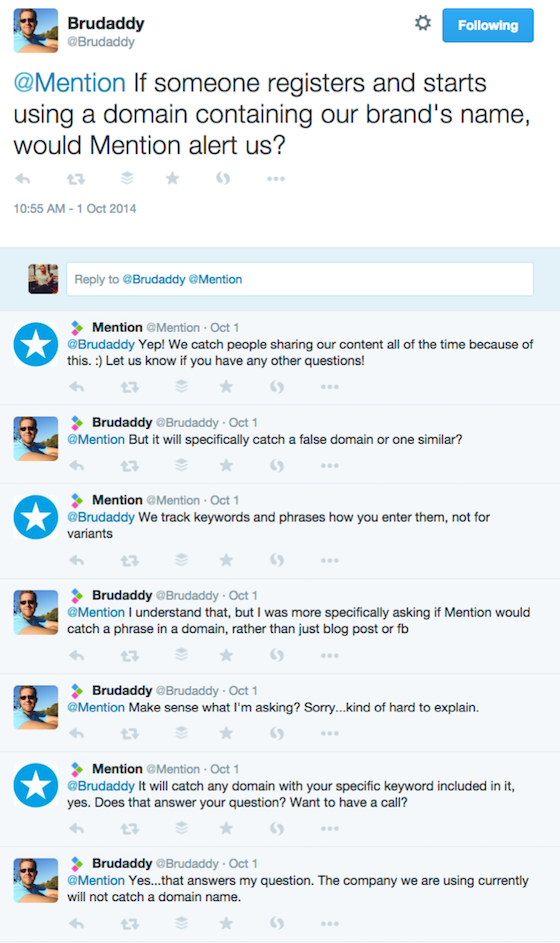Screen dimensions: 560x943
Task: Click the swirl icon under 'I understand that' tweet
Action: [x=277, y=656]
